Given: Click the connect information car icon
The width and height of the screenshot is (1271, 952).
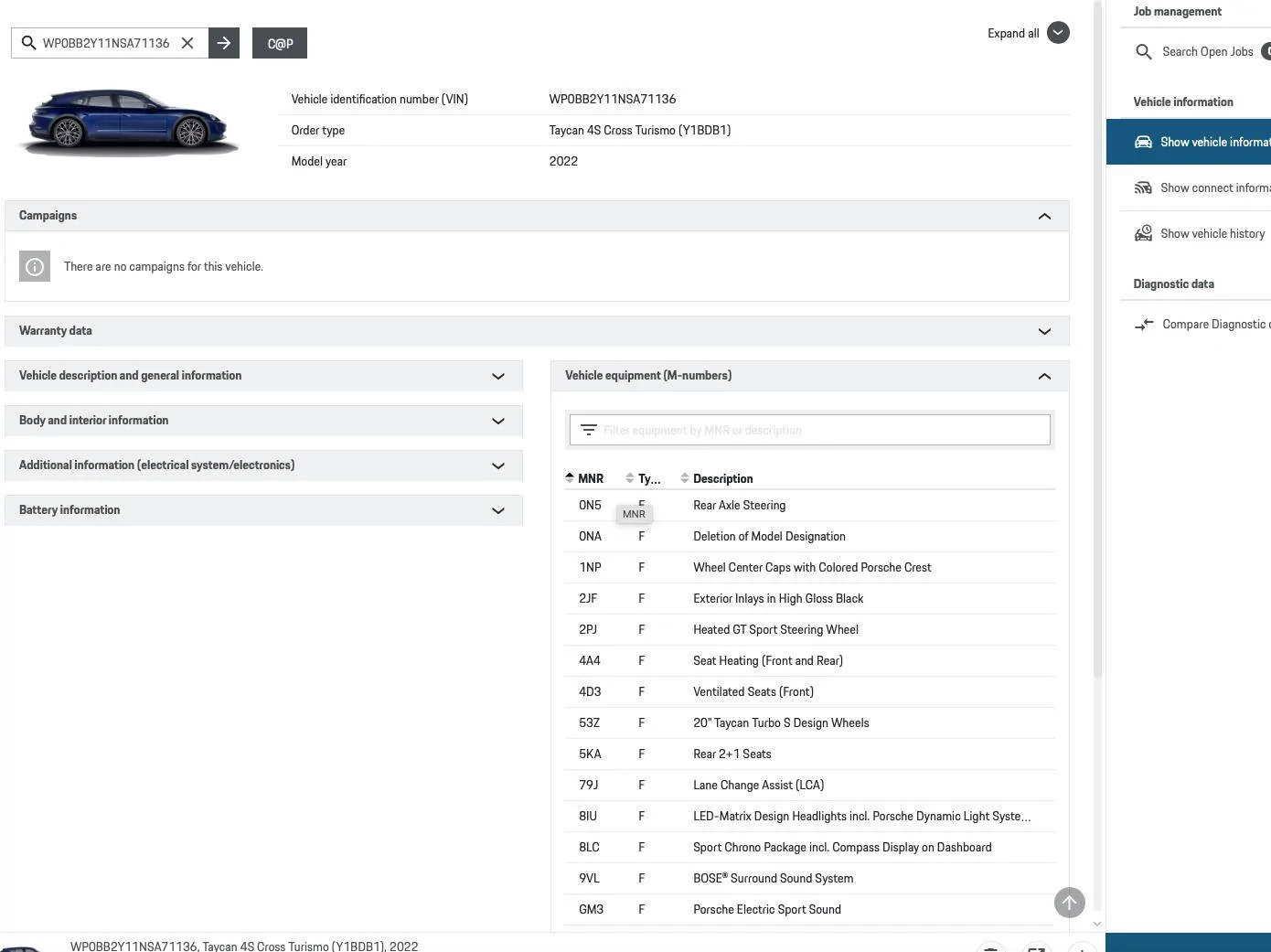Looking at the screenshot, I should tap(1143, 187).
